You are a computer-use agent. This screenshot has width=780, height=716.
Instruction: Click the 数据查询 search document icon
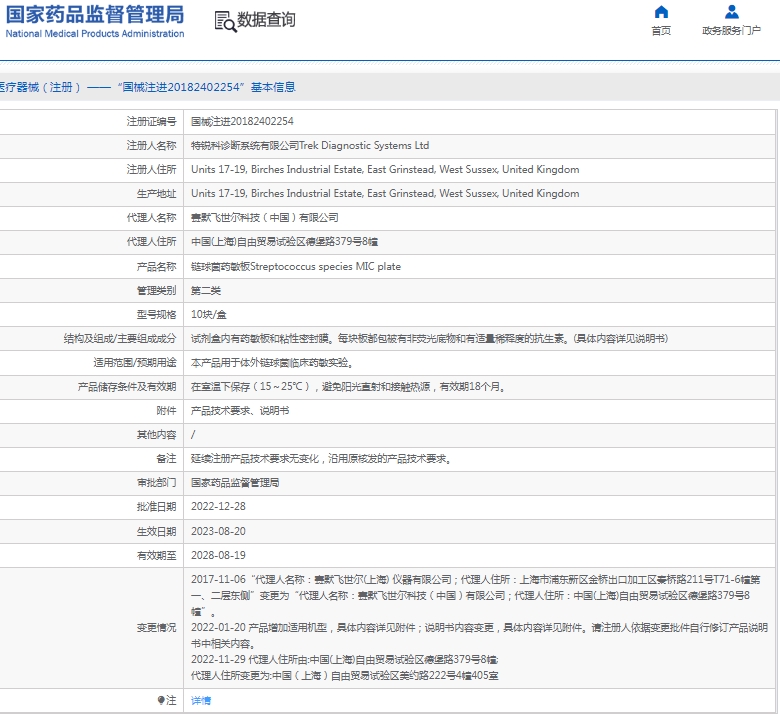(225, 21)
